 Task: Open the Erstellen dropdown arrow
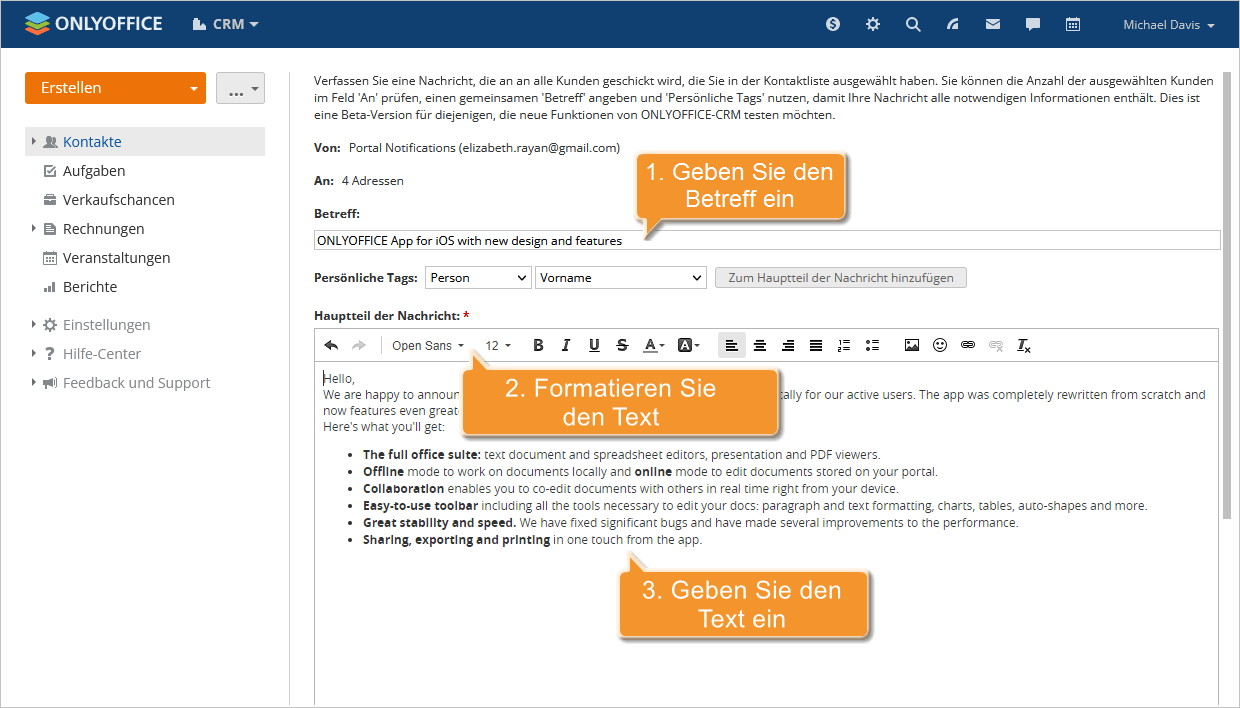[194, 88]
